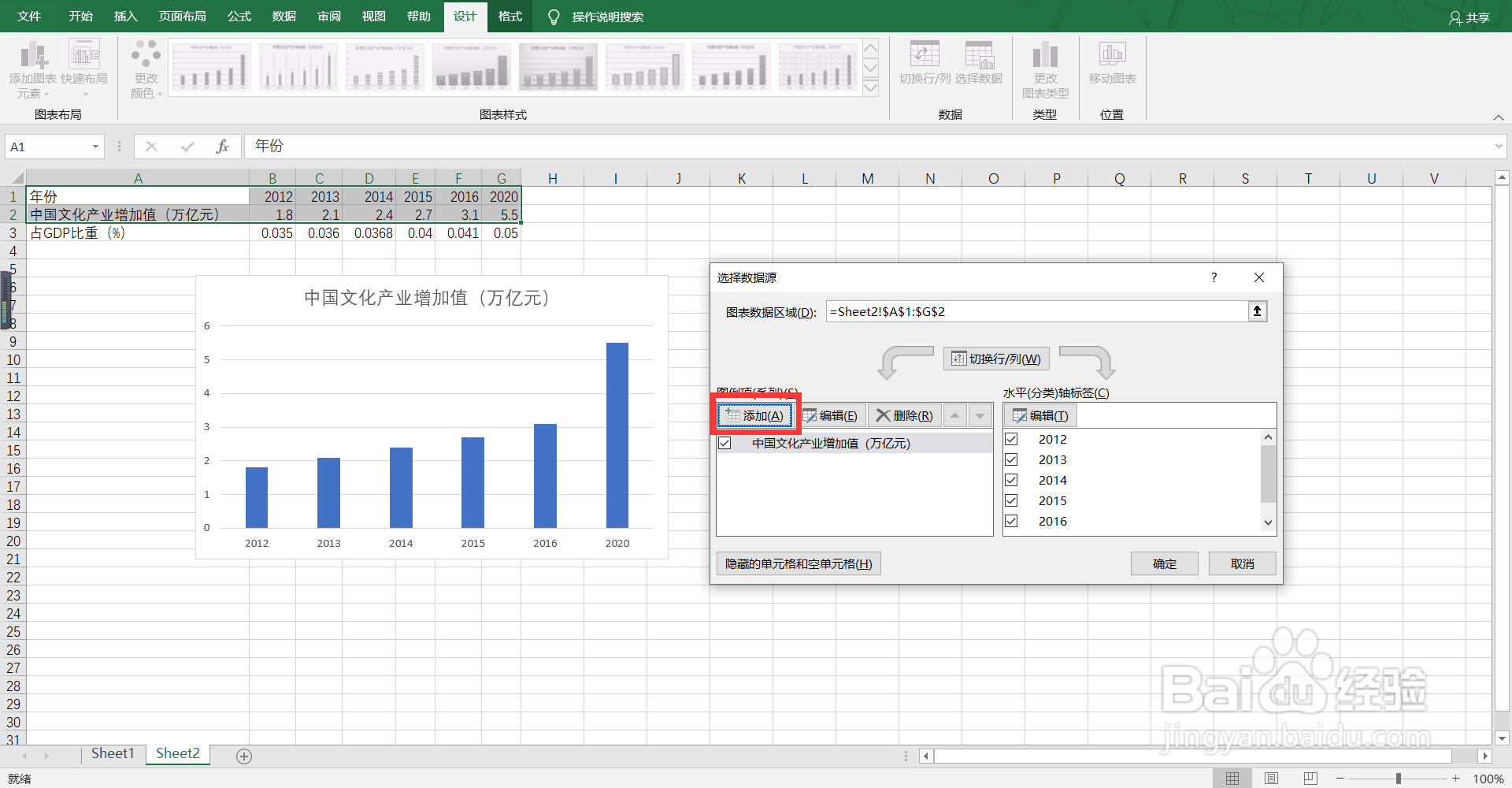The height and width of the screenshot is (788, 1512).
Task: Click the axis labels 编辑(T) button
Action: tap(1041, 415)
